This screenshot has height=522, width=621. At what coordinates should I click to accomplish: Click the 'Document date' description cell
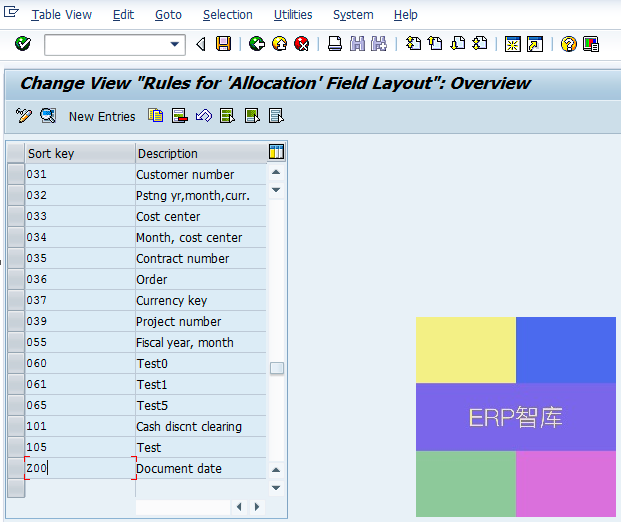point(201,468)
